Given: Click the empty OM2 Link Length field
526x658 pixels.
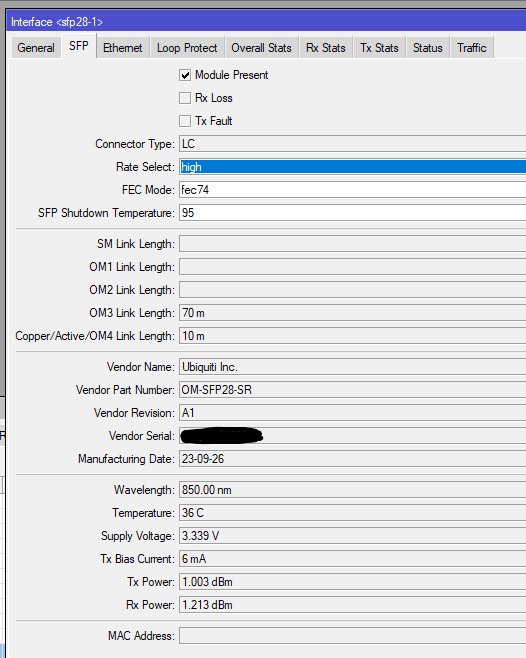Looking at the screenshot, I should click(x=353, y=290).
